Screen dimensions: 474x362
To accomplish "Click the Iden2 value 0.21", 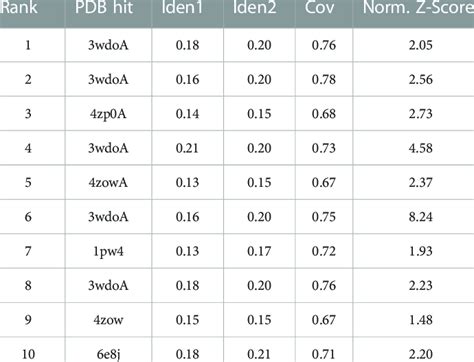I will point(259,354).
